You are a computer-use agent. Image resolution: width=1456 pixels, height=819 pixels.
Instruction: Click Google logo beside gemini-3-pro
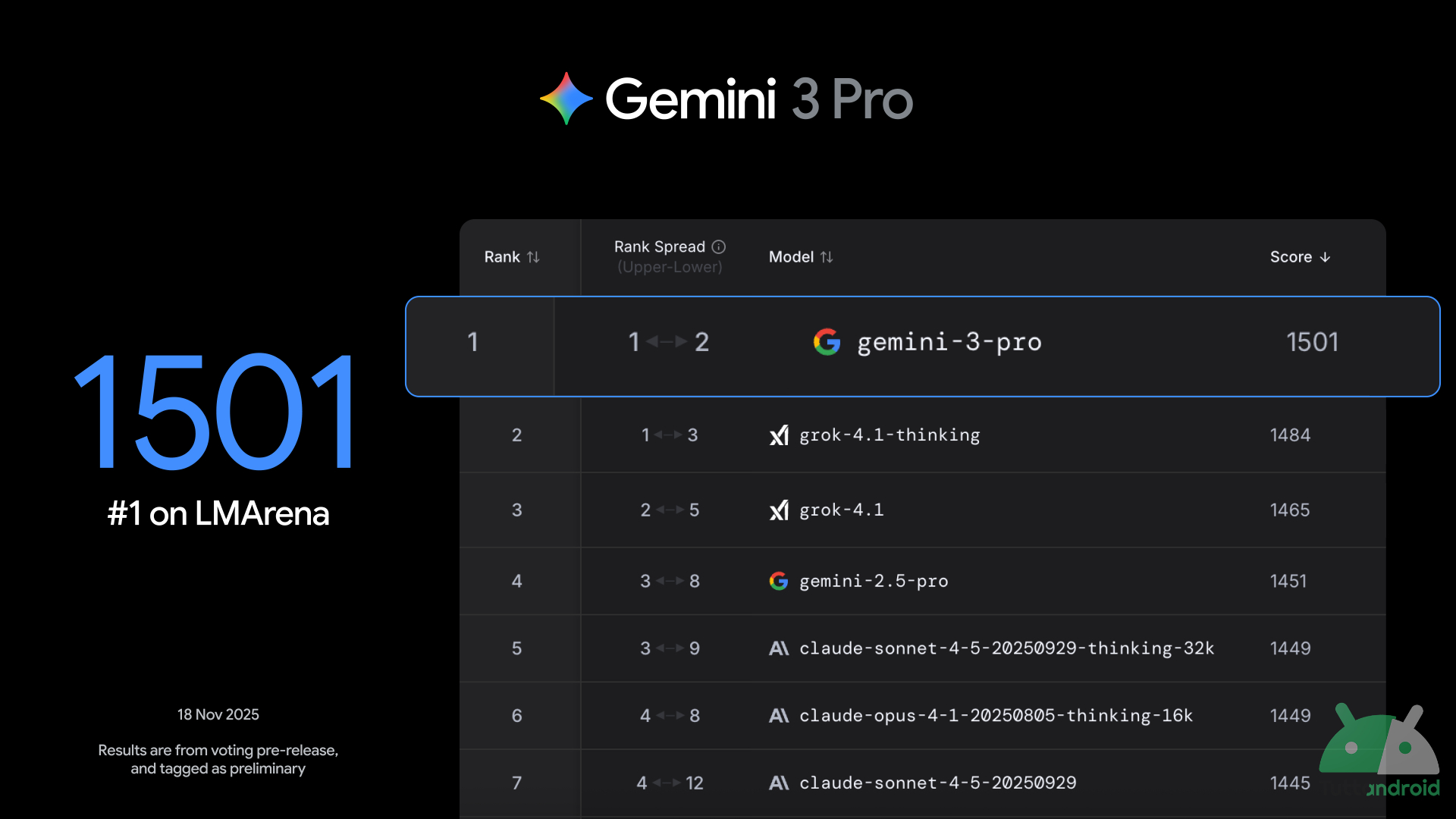pyautogui.click(x=827, y=342)
